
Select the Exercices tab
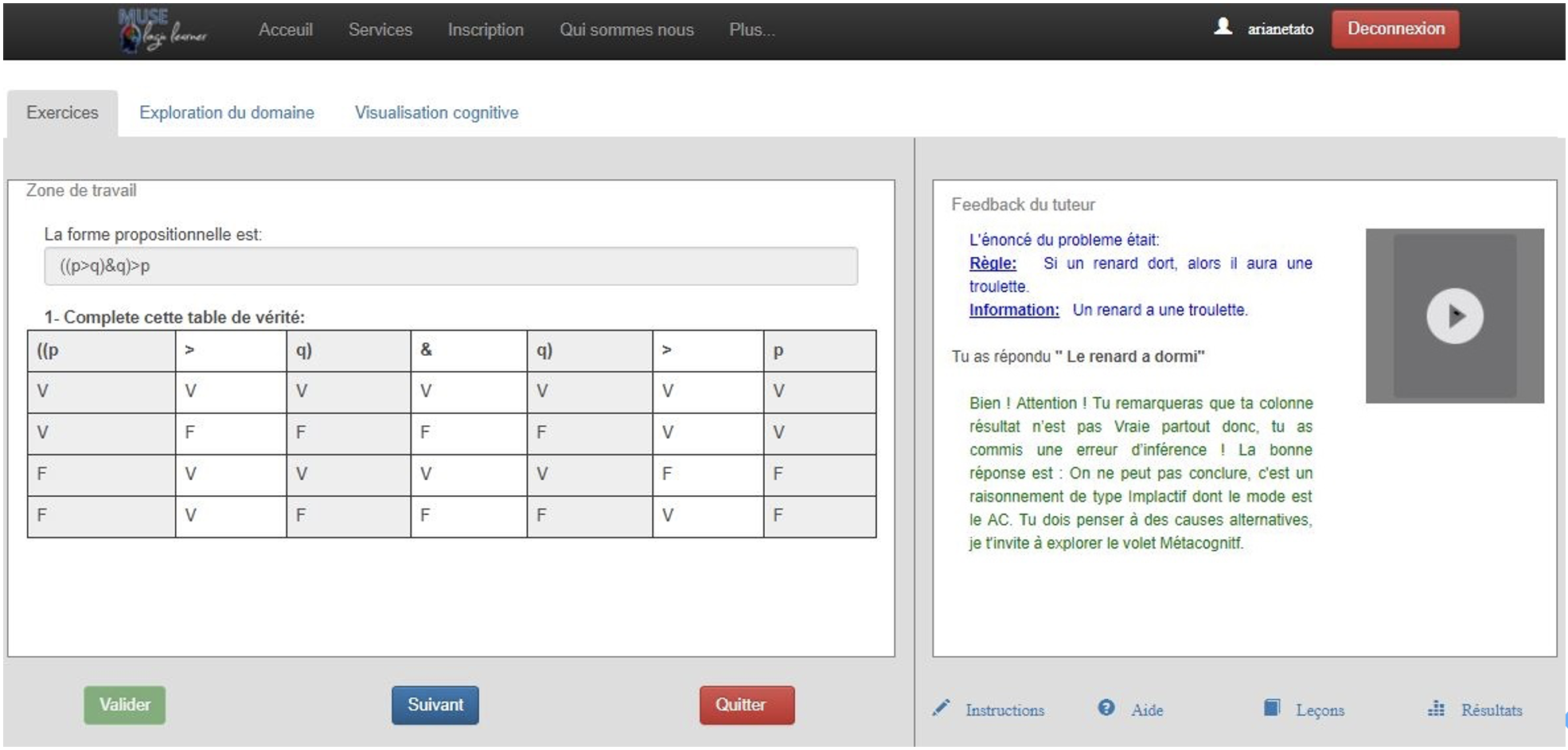62,113
